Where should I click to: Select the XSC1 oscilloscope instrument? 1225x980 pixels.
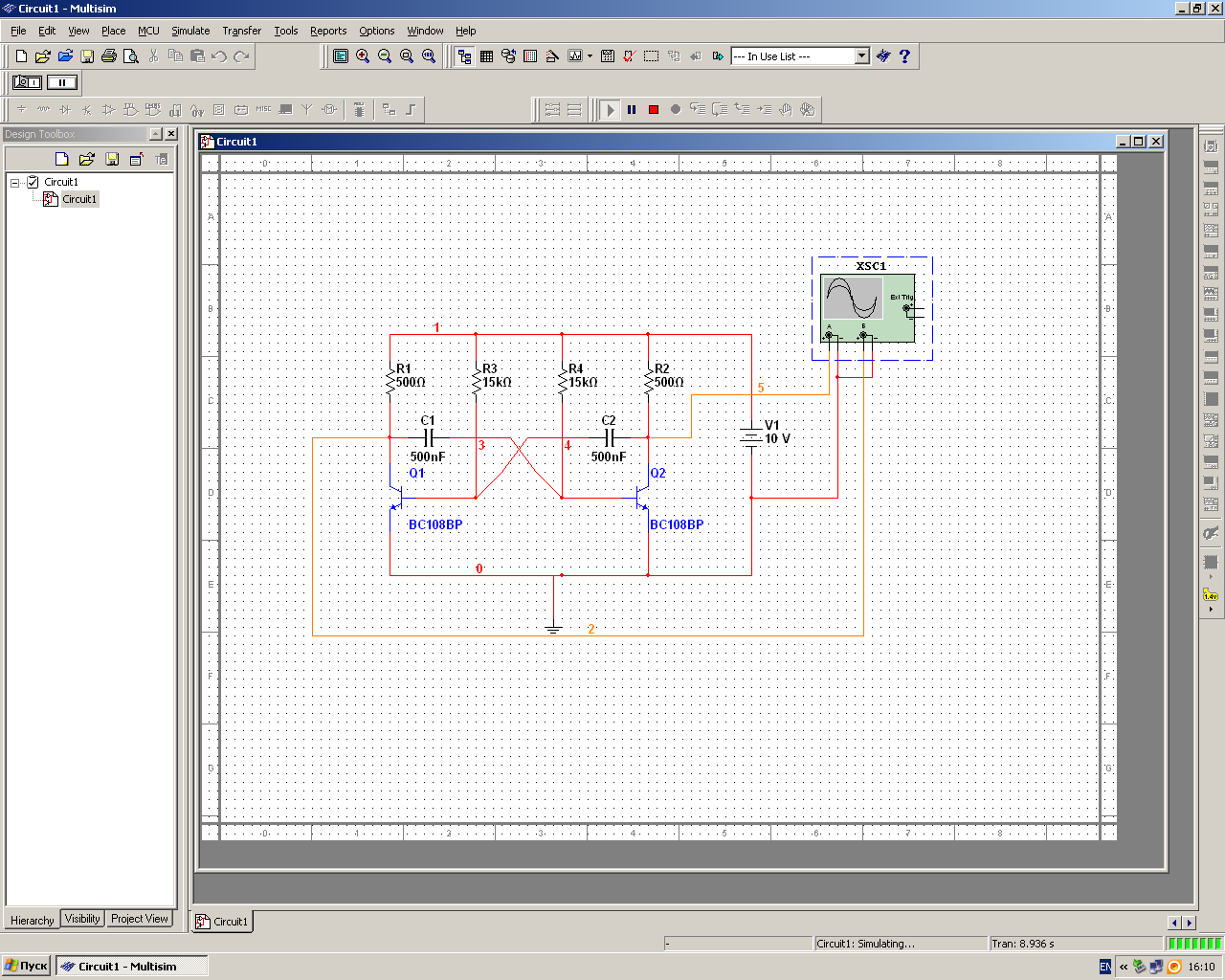pyautogui.click(x=867, y=307)
